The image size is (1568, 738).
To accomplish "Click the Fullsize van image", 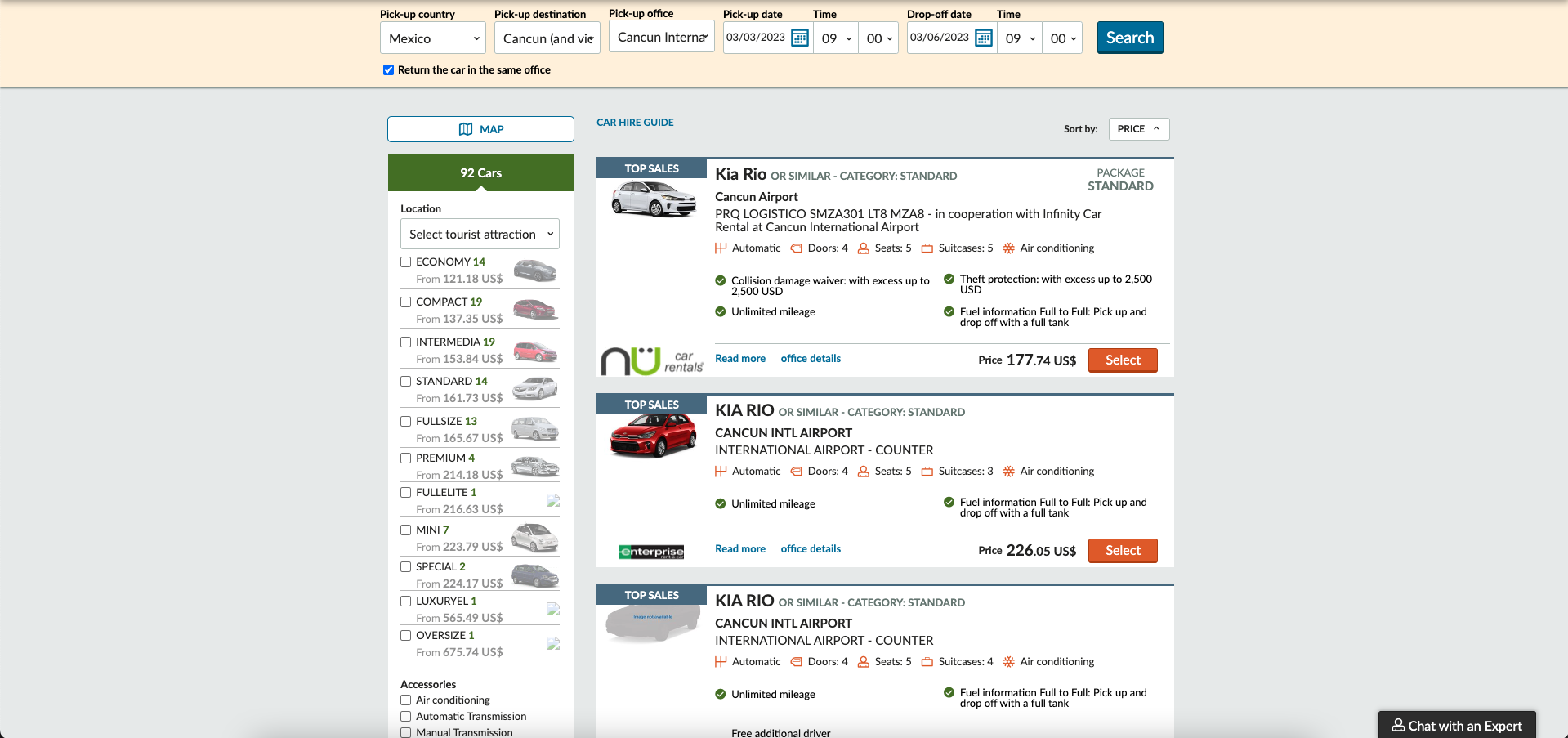I will coord(535,429).
